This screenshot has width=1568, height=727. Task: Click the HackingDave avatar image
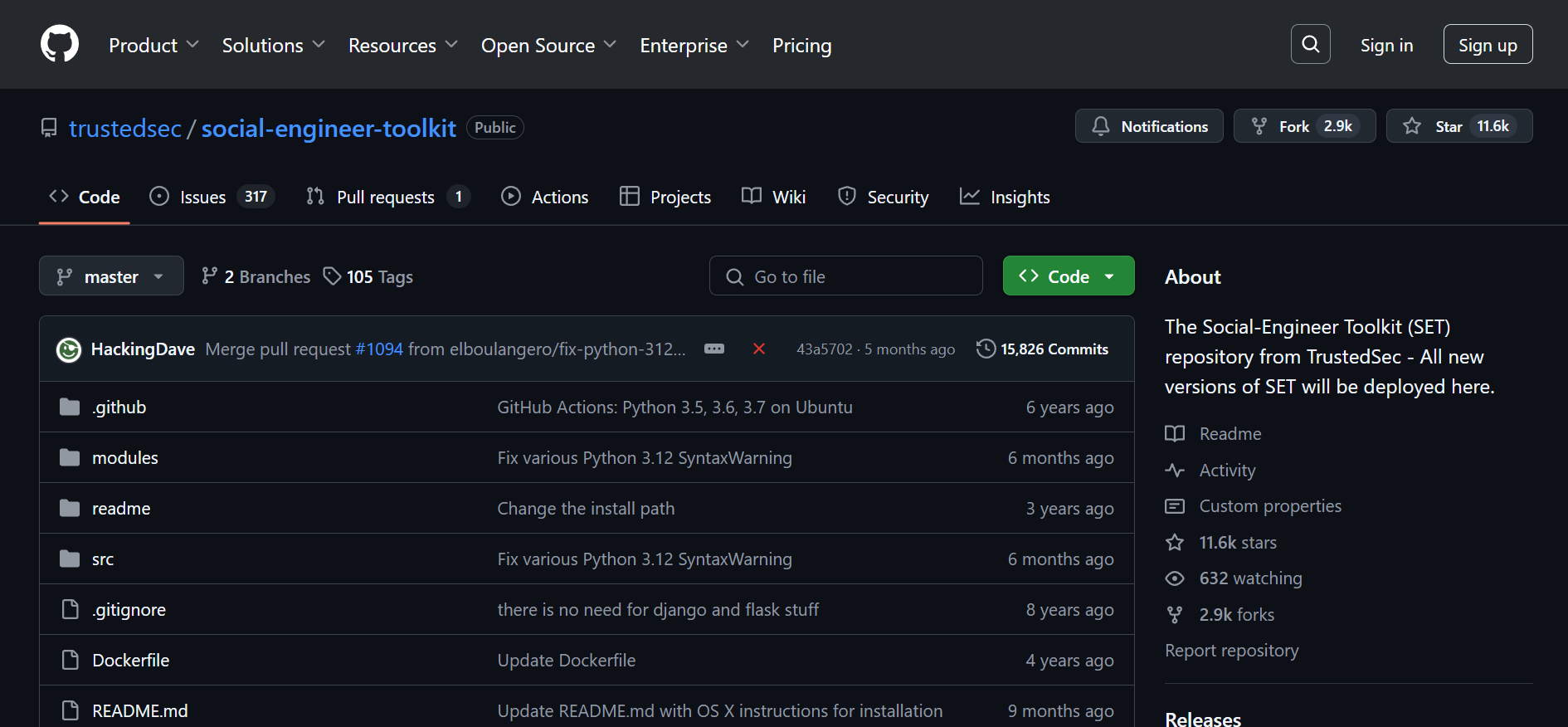[x=69, y=349]
